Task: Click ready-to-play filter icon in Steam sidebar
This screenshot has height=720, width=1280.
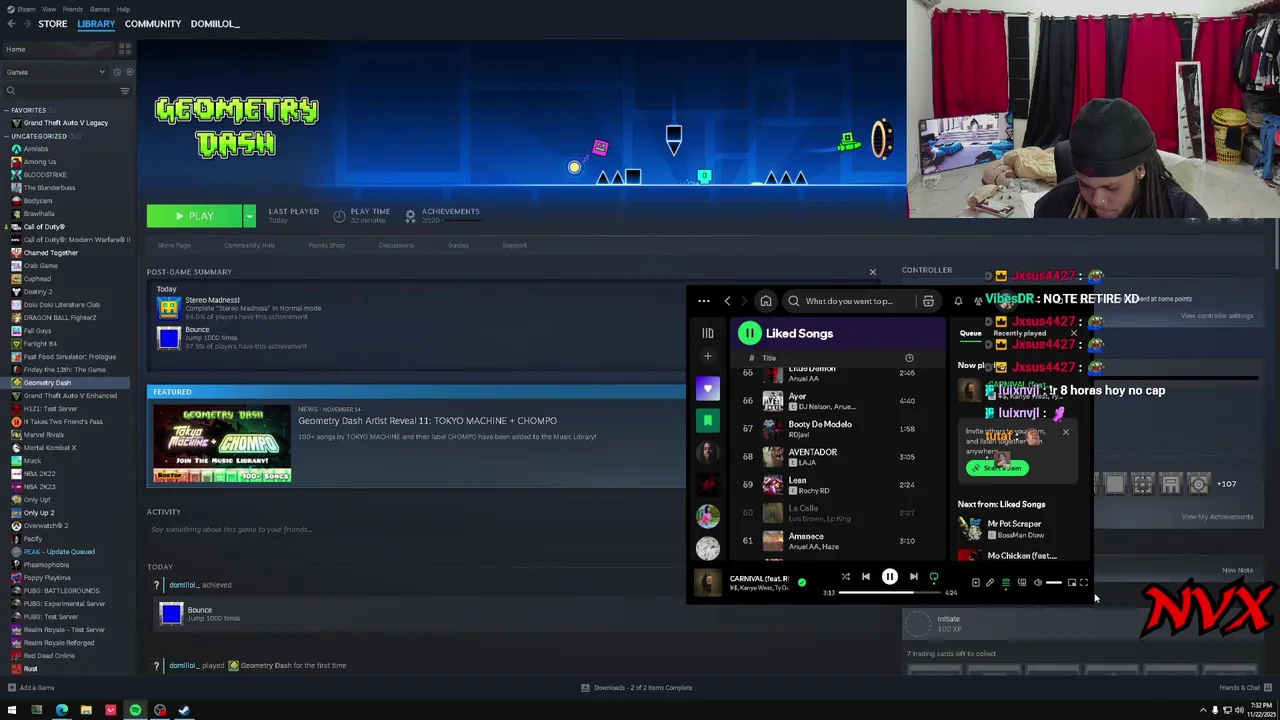Action: pos(129,72)
